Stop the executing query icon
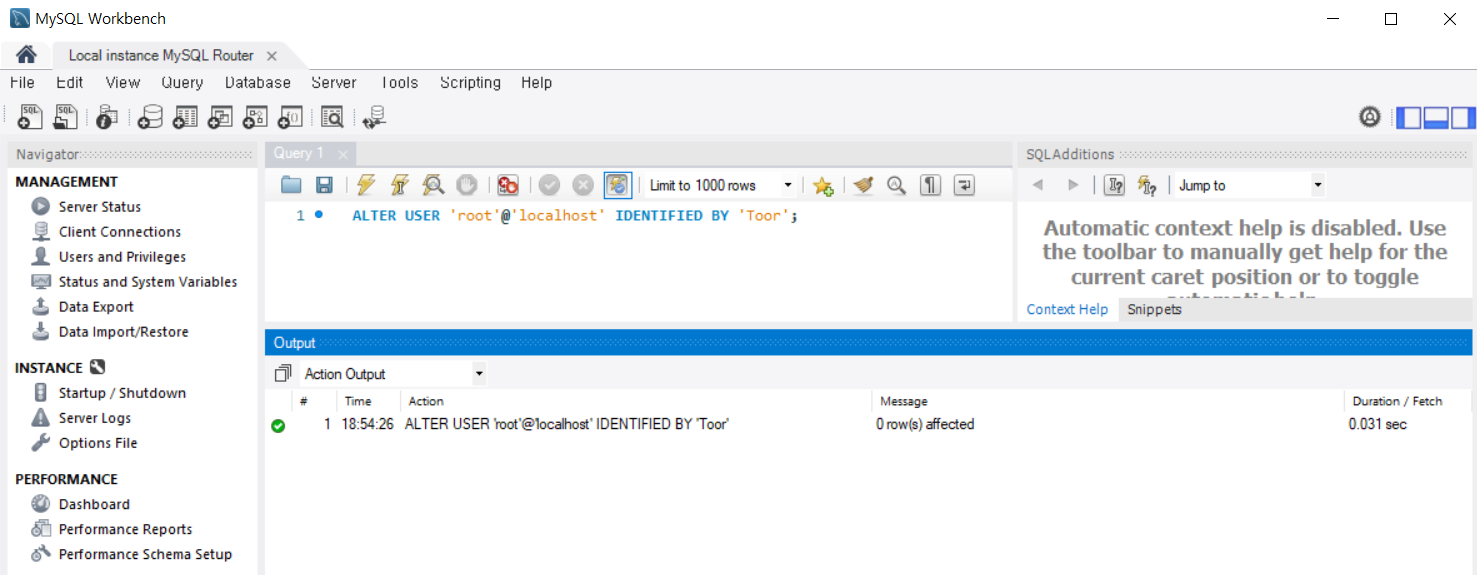 click(x=466, y=185)
